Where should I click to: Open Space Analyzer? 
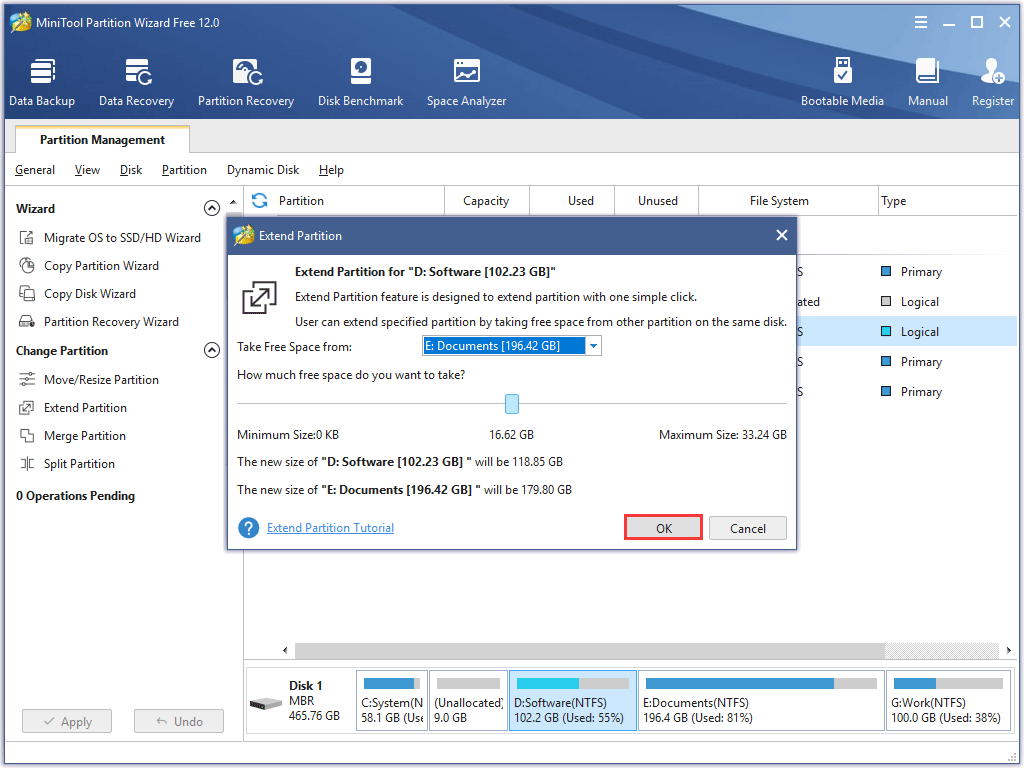[466, 82]
